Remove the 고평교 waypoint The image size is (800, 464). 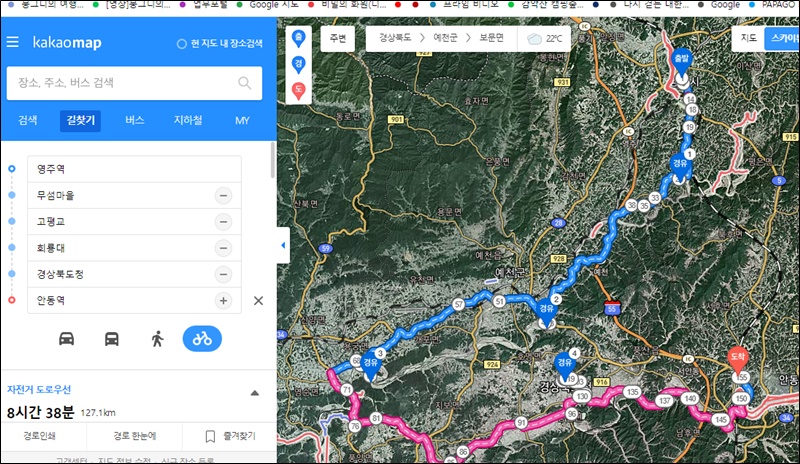(223, 222)
